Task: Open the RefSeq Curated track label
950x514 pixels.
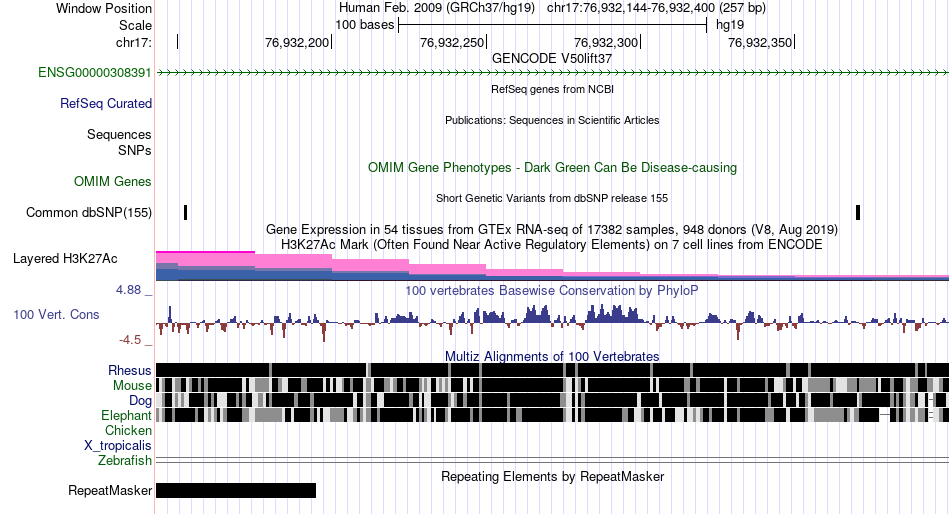Action: tap(106, 104)
